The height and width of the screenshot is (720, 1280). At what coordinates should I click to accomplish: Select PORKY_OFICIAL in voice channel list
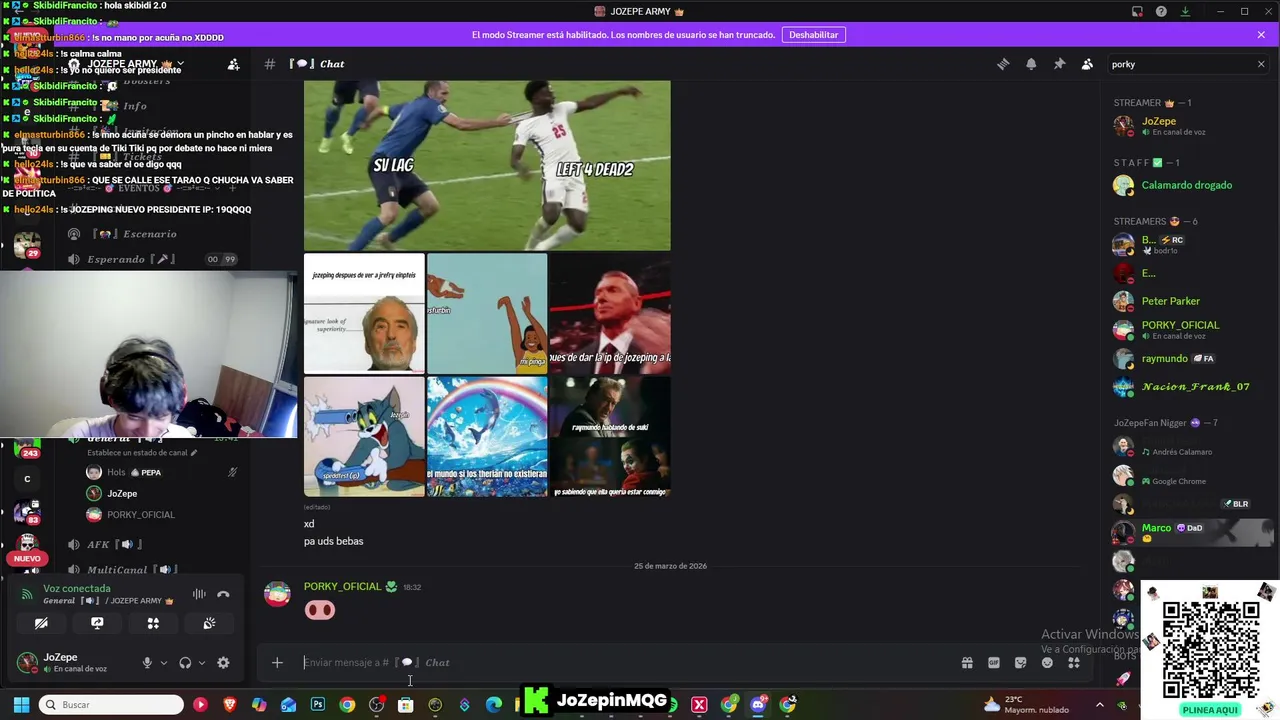tap(140, 514)
